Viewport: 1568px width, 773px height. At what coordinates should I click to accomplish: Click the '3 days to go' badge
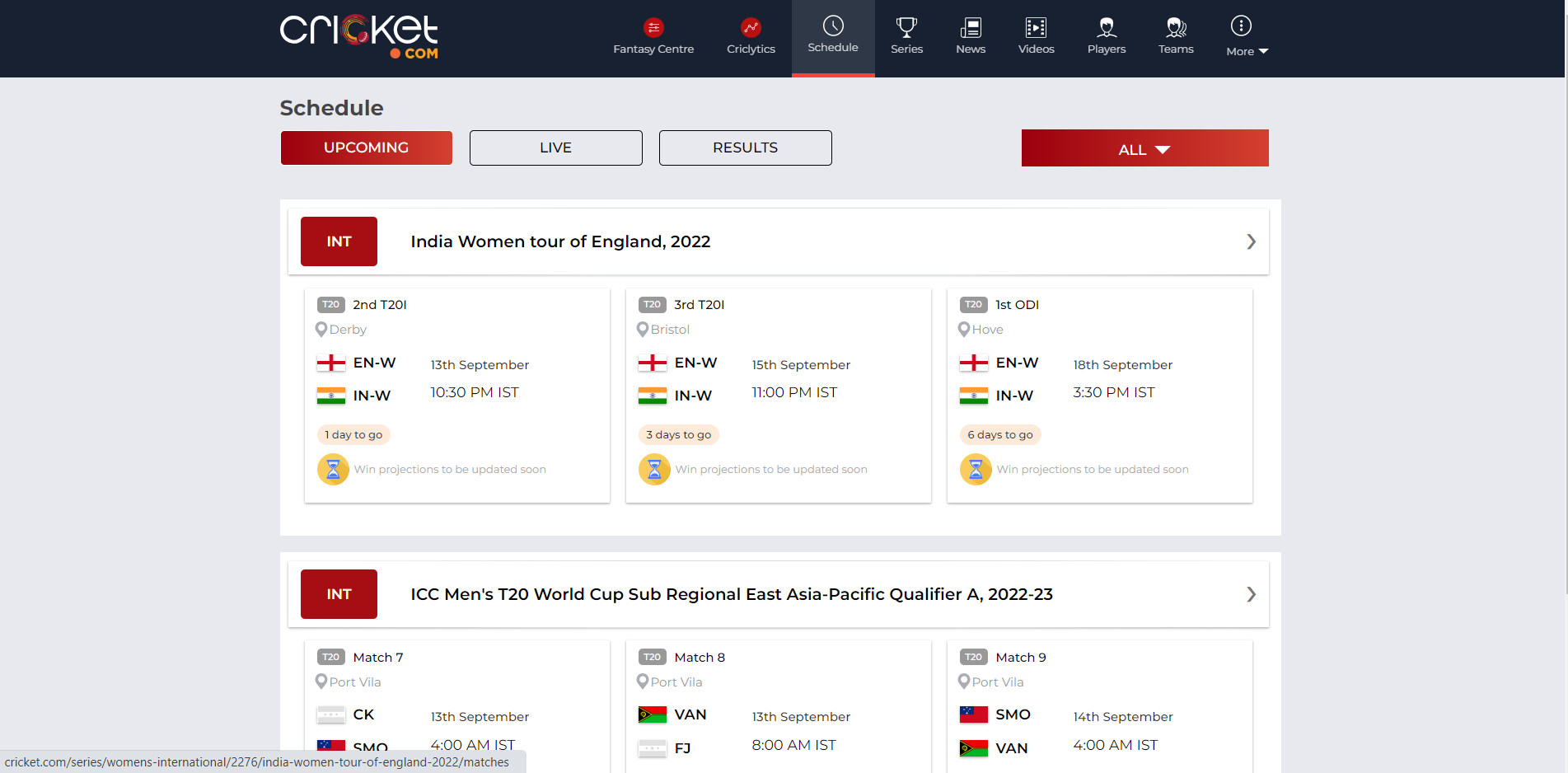click(679, 435)
